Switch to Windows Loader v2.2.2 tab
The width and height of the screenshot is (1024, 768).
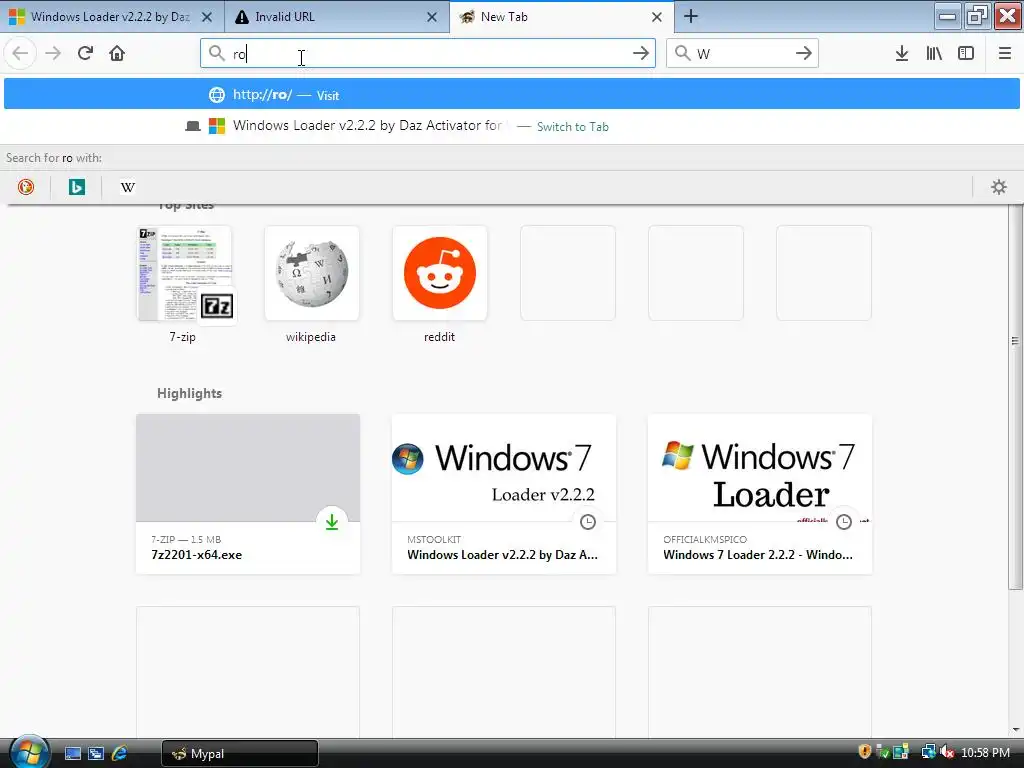[112, 17]
